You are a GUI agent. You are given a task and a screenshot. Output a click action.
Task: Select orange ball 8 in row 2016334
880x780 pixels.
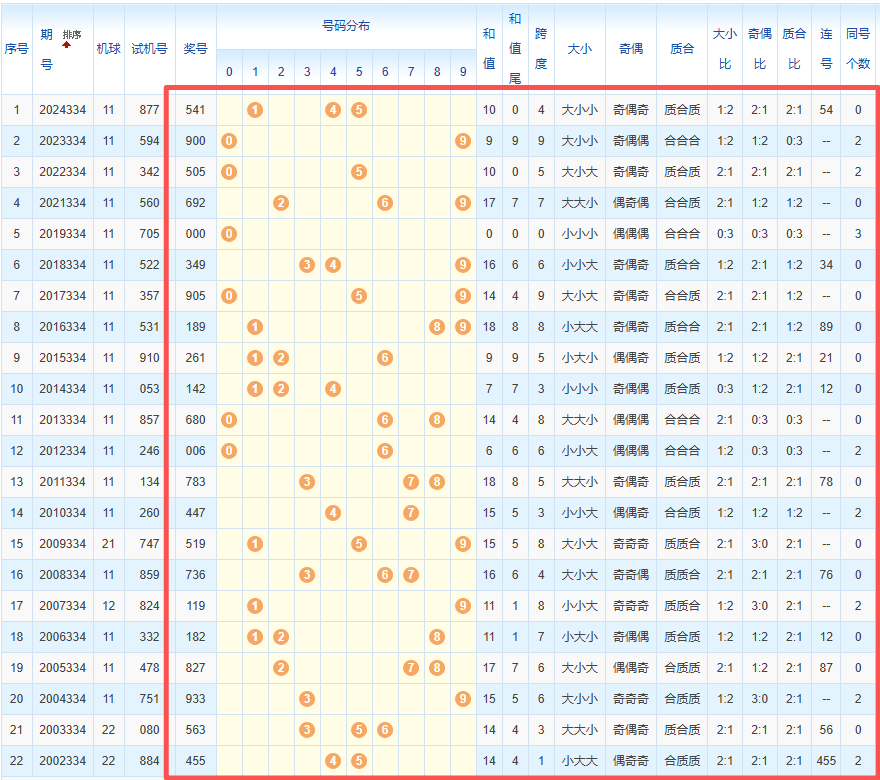[437, 327]
